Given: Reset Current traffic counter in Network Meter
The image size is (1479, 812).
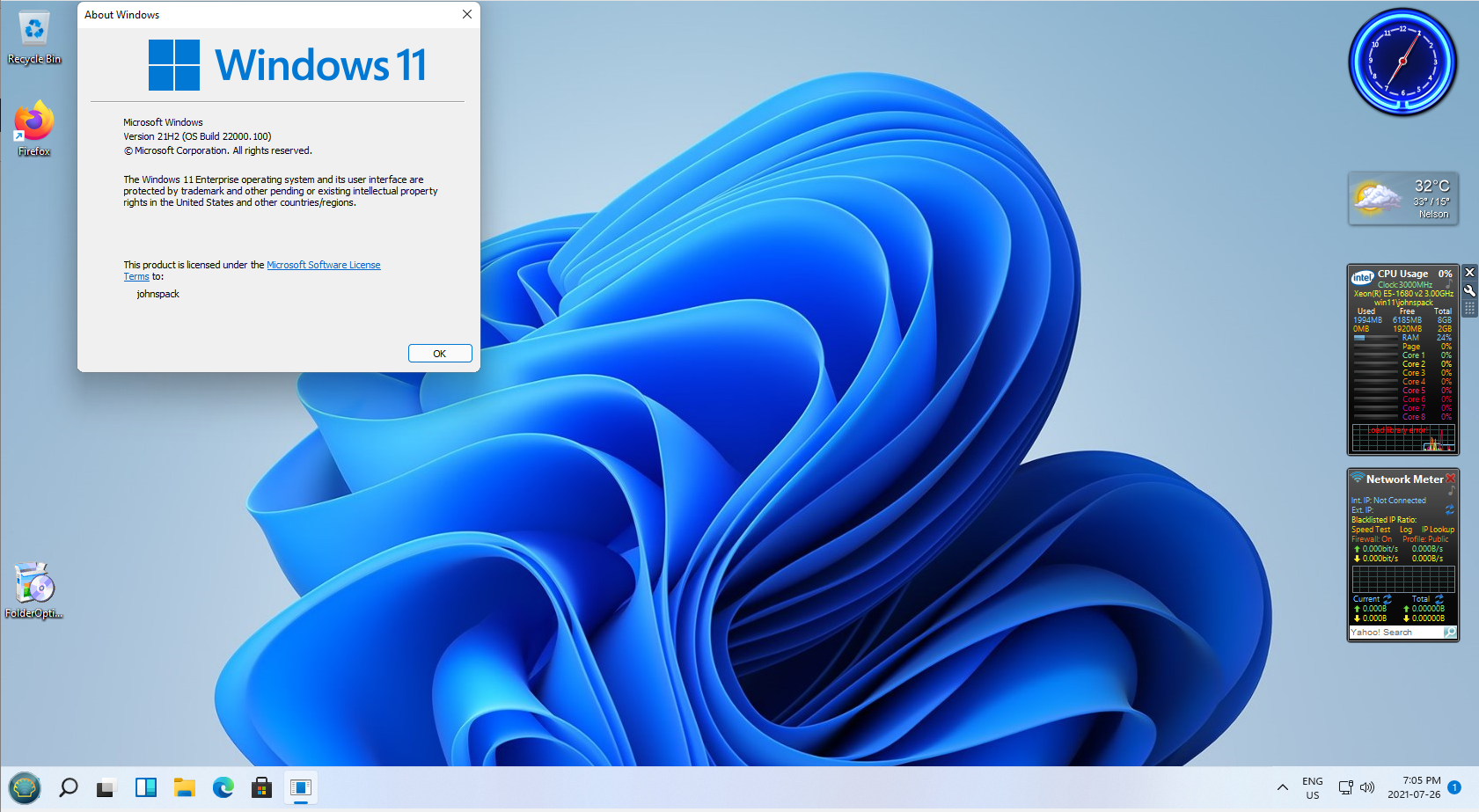Looking at the screenshot, I should point(1387,598).
